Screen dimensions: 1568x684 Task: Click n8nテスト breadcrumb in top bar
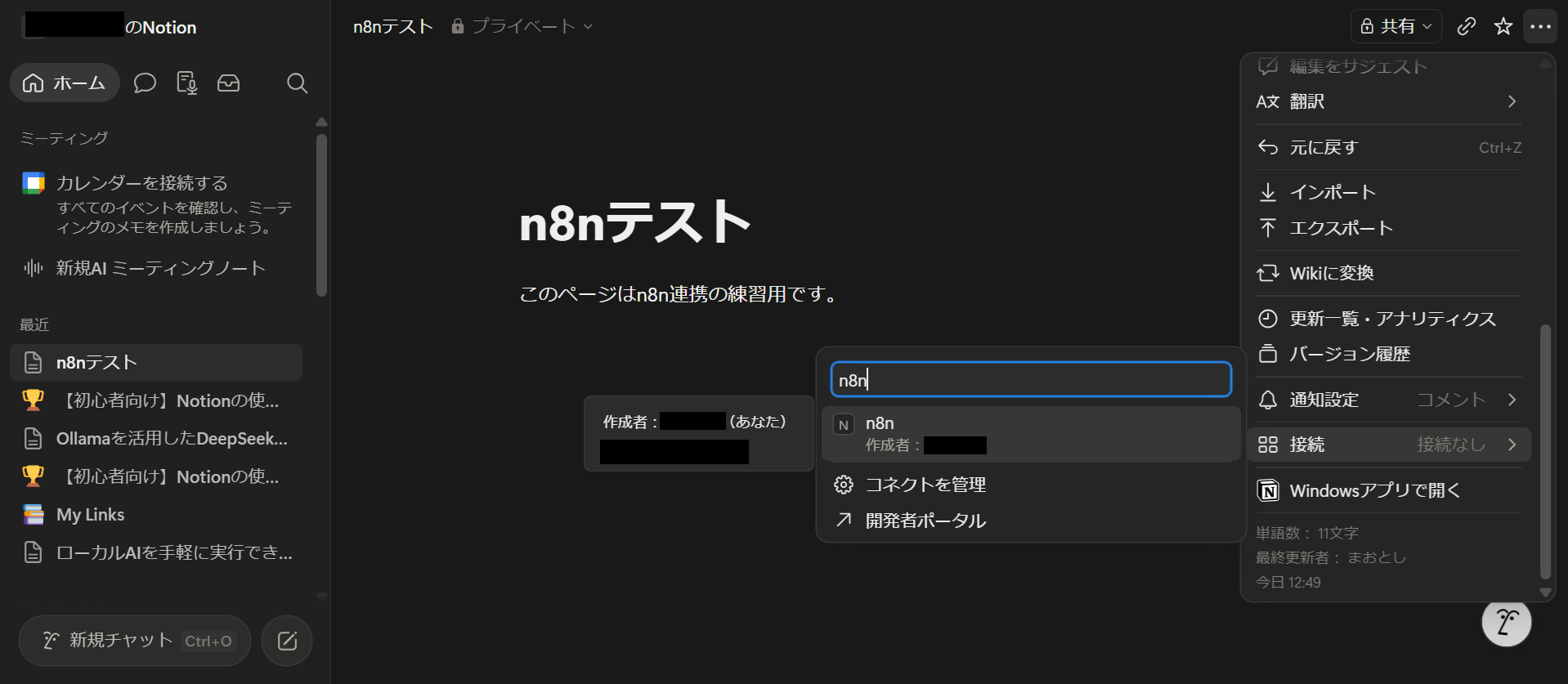pyautogui.click(x=393, y=27)
